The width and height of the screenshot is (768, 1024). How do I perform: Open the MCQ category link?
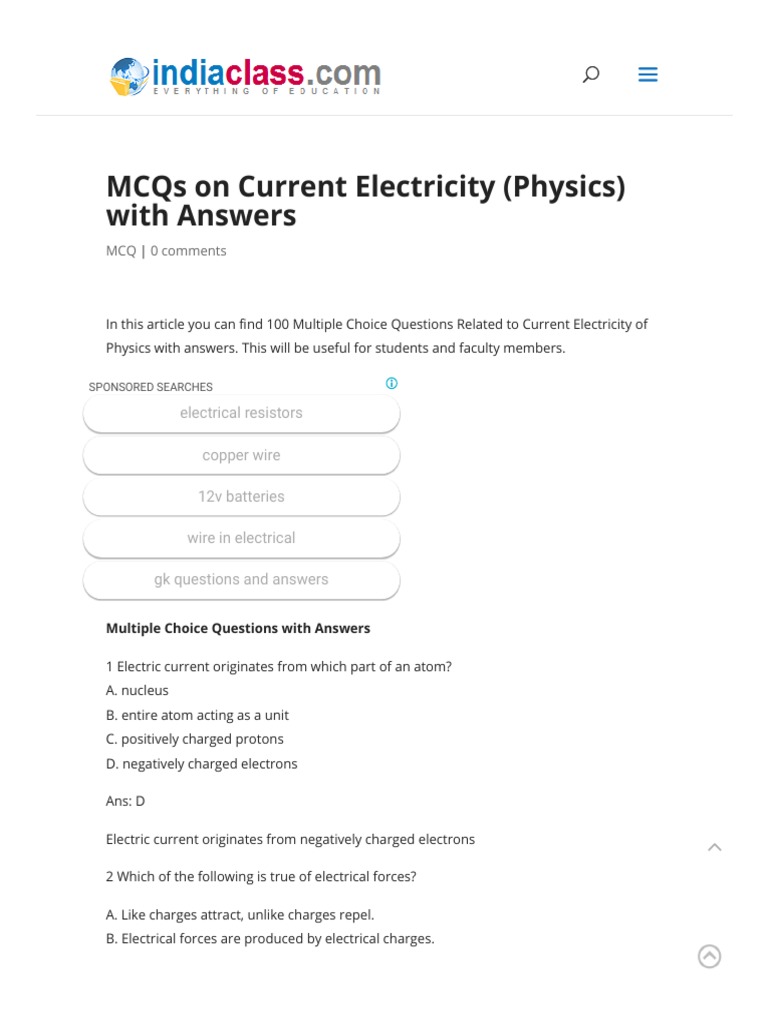121,251
